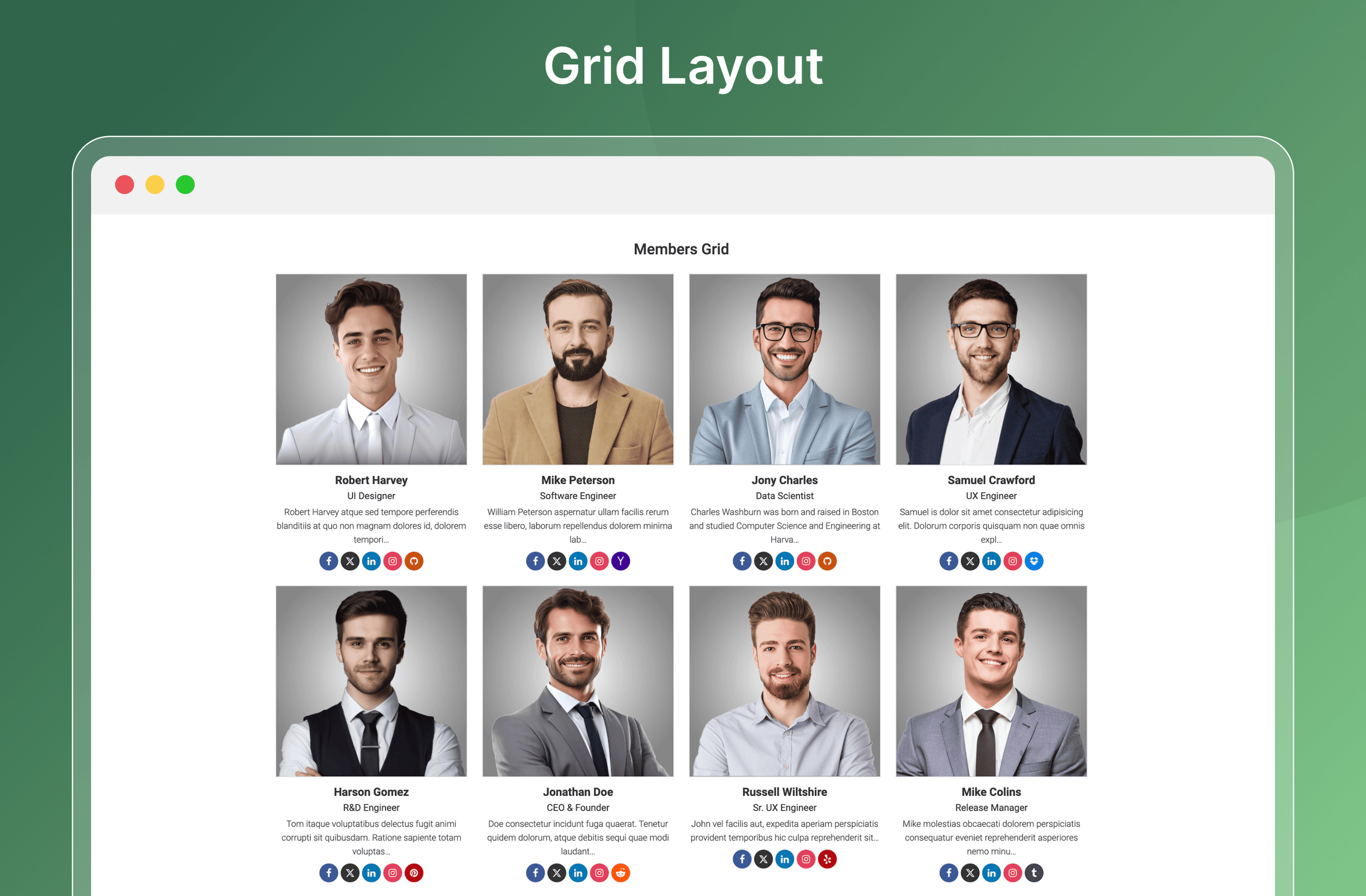
Task: Click Russell Wiltshire's Yelp icon
Action: click(827, 859)
